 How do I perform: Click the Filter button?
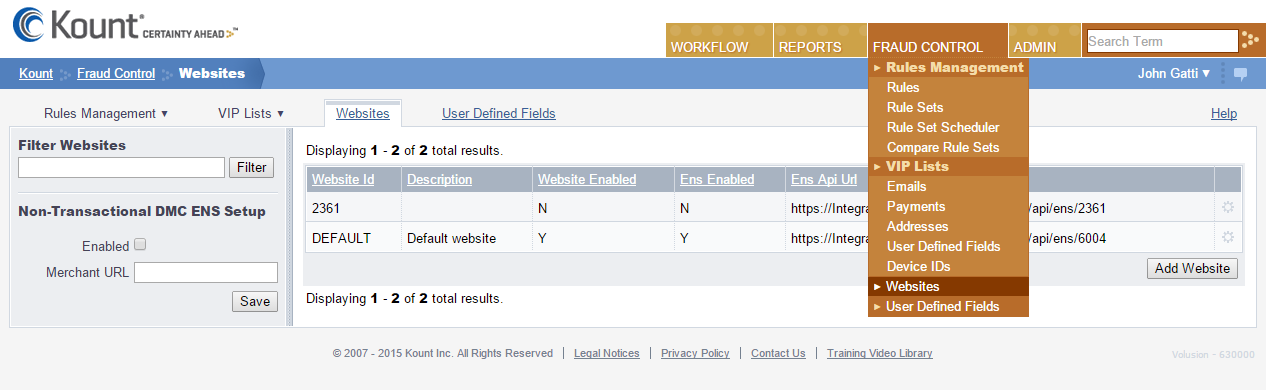coord(252,167)
